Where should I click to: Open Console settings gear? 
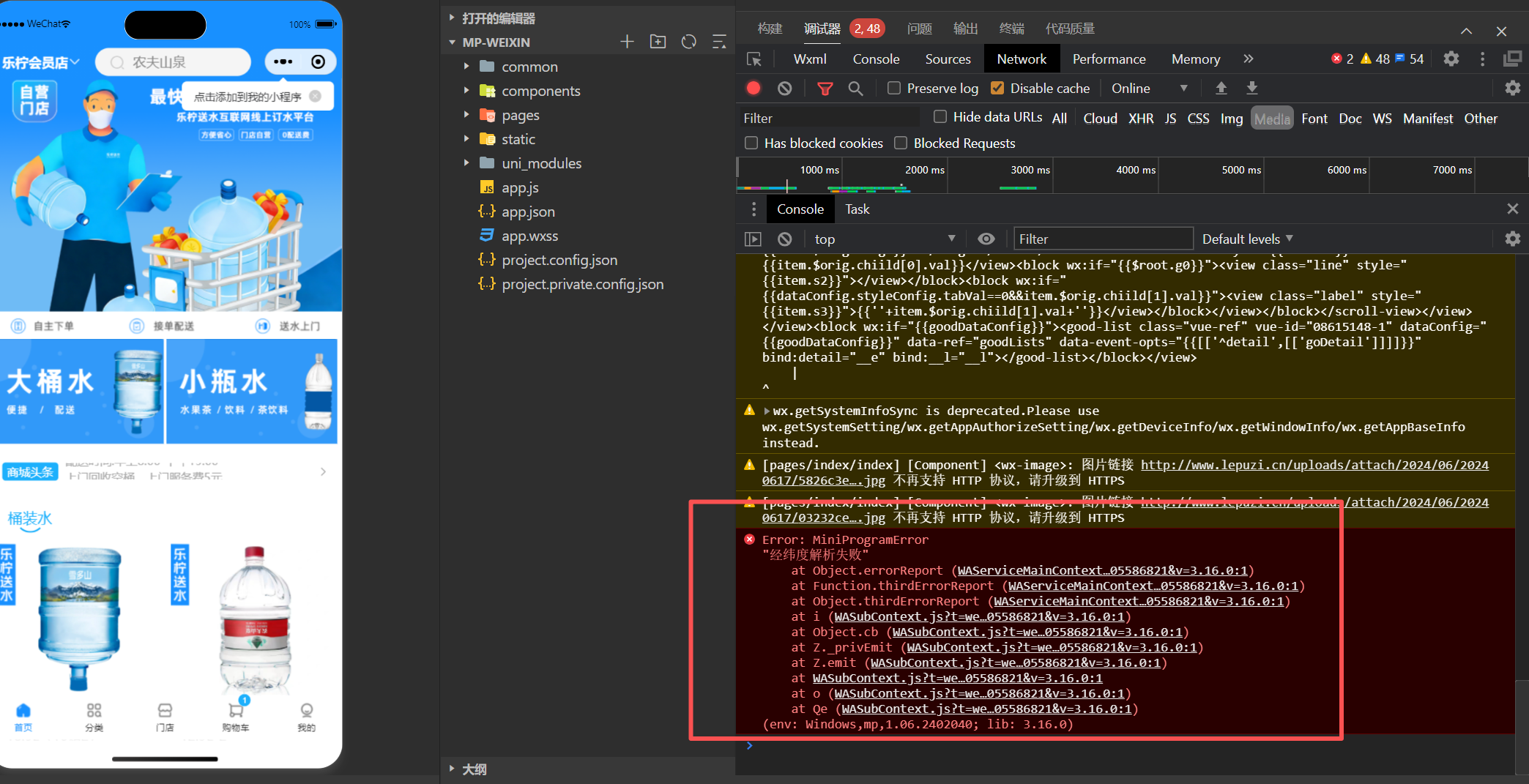coord(1512,239)
